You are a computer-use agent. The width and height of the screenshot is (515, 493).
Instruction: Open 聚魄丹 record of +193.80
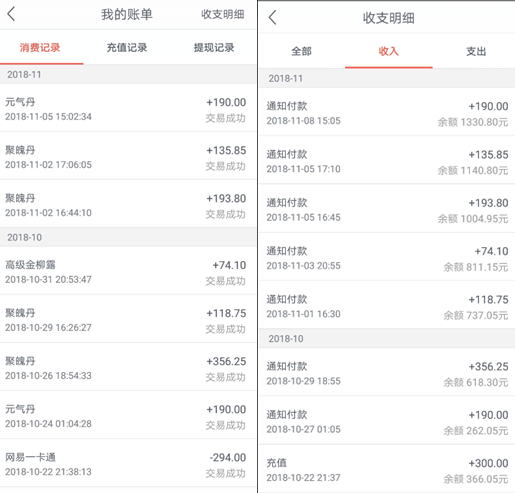(x=128, y=204)
